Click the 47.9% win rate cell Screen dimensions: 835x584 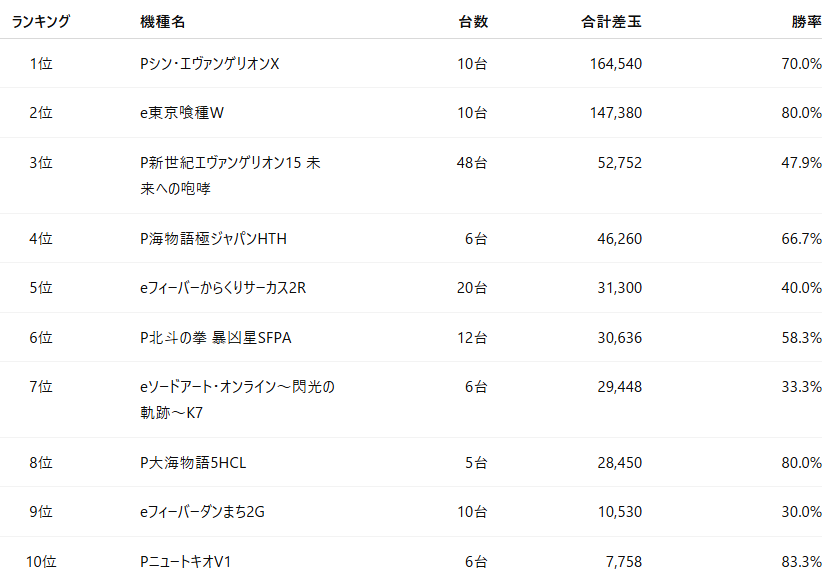[x=801, y=162]
